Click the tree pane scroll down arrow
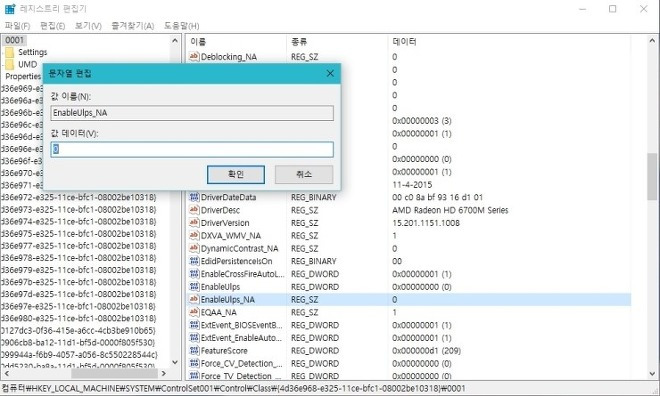Image resolution: width=660 pixels, height=396 pixels. (175, 362)
